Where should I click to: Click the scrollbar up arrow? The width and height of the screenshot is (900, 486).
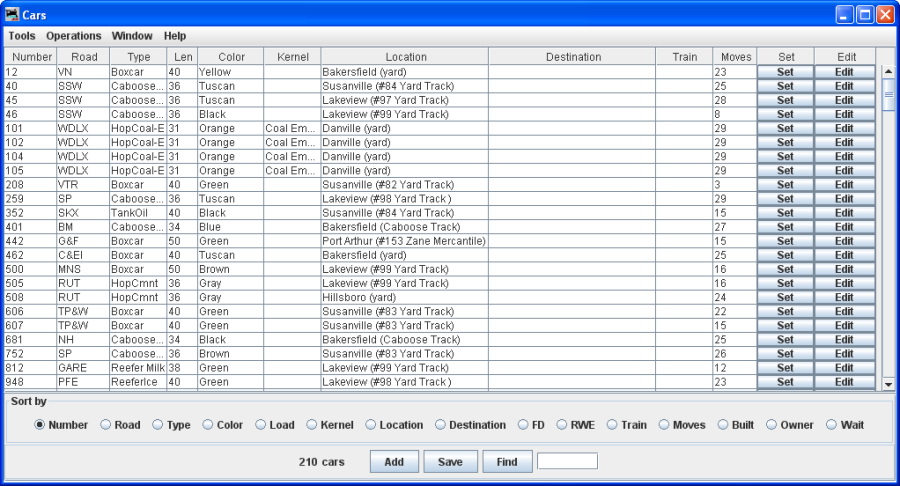click(x=887, y=72)
